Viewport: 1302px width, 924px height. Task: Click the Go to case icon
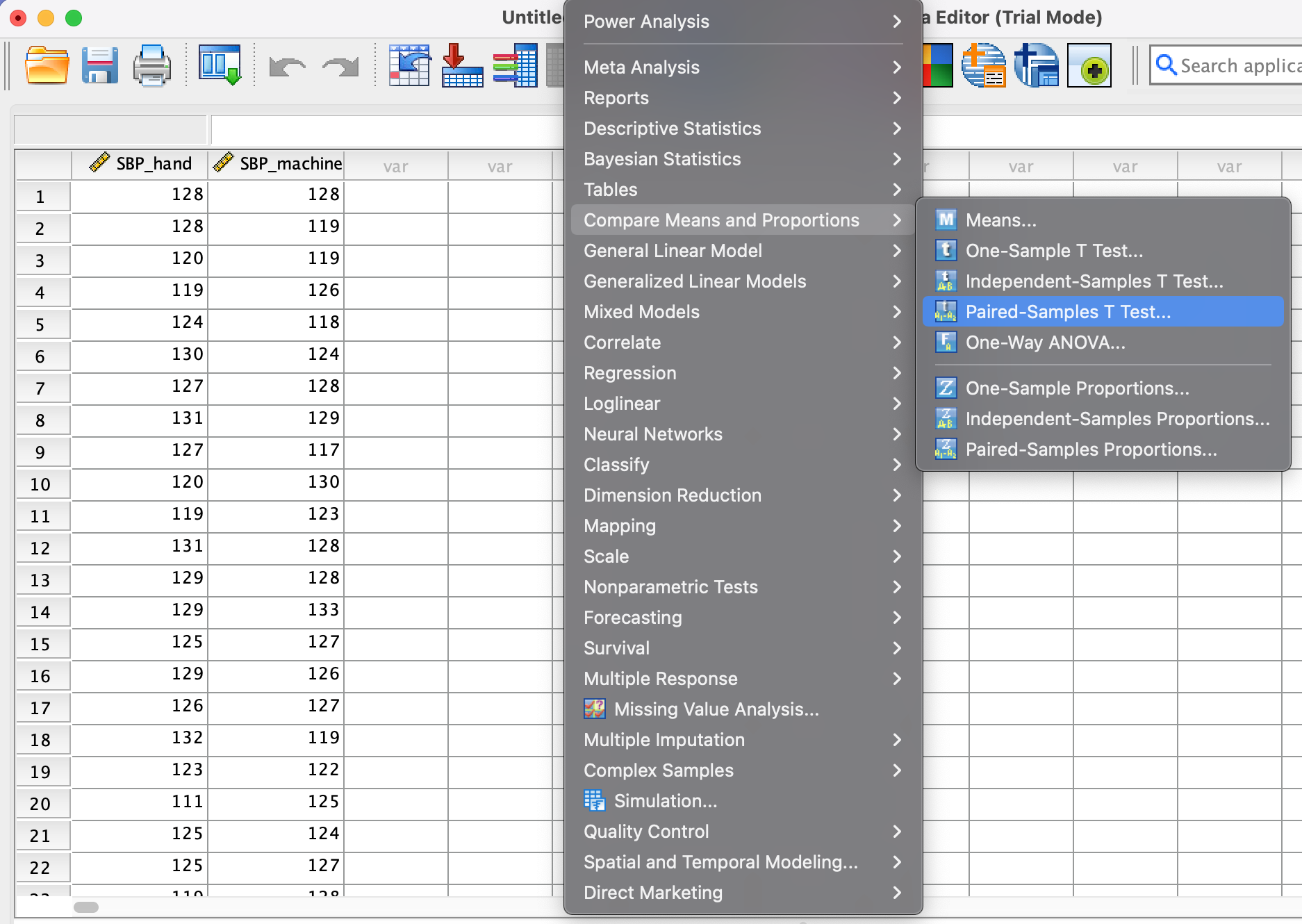coord(409,66)
